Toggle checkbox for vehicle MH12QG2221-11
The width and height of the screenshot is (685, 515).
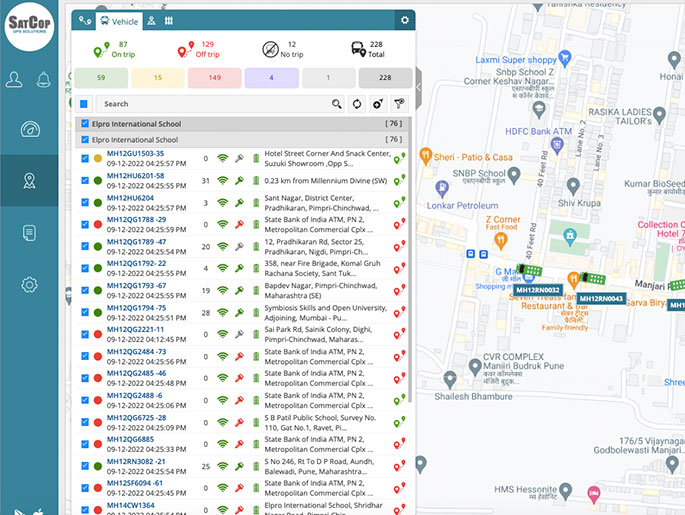click(x=85, y=334)
